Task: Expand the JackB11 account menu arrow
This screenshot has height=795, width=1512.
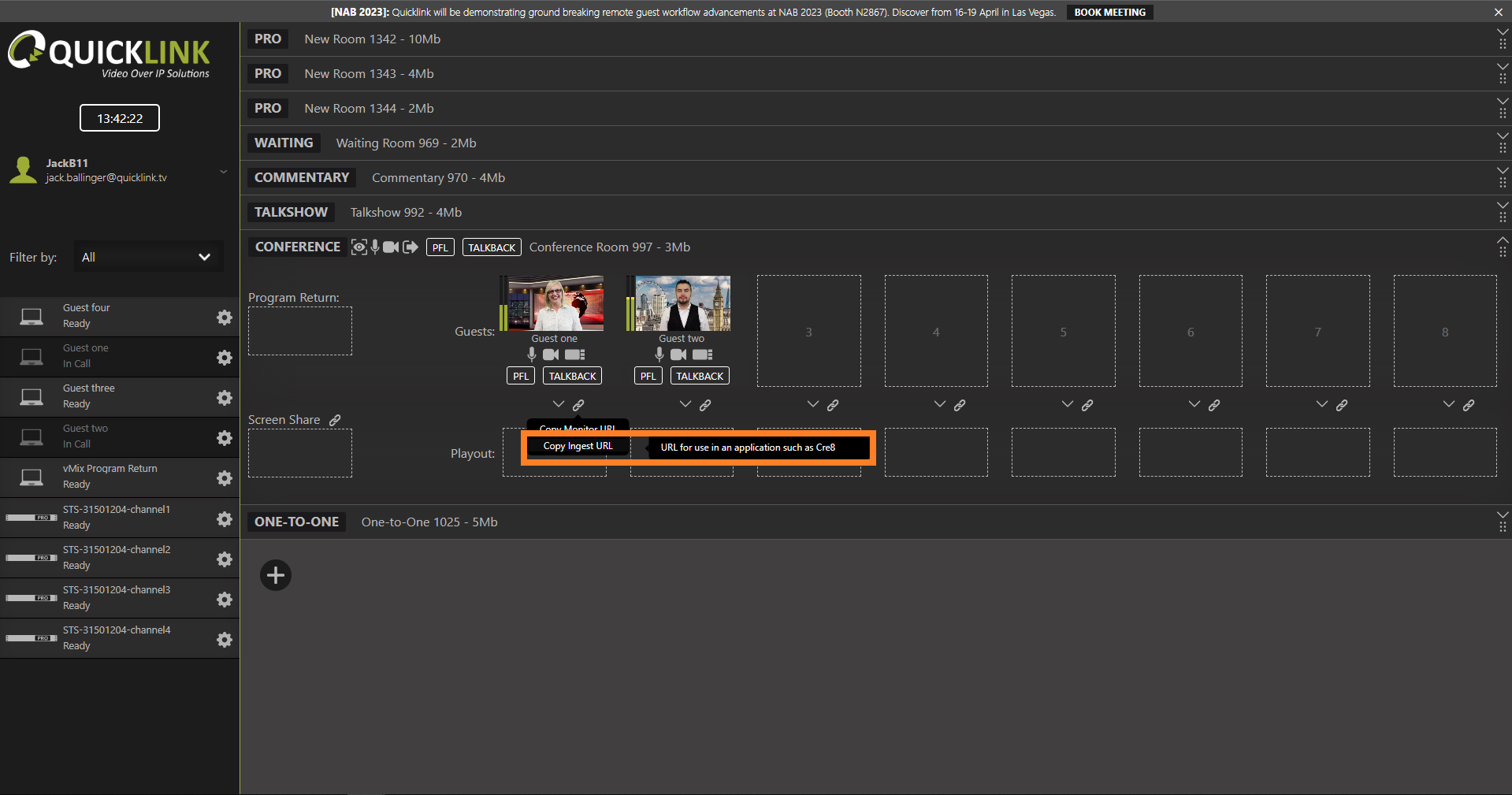Action: [x=223, y=171]
